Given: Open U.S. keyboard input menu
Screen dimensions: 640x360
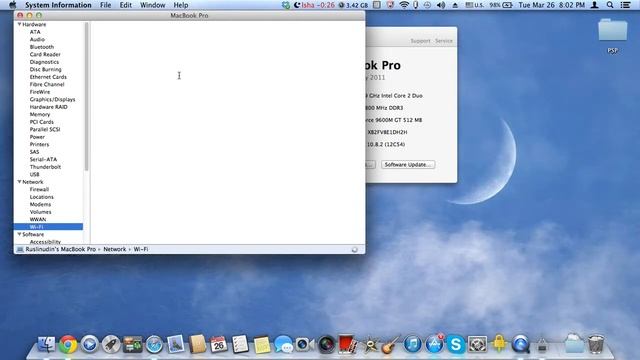Looking at the screenshot, I should point(475,5).
